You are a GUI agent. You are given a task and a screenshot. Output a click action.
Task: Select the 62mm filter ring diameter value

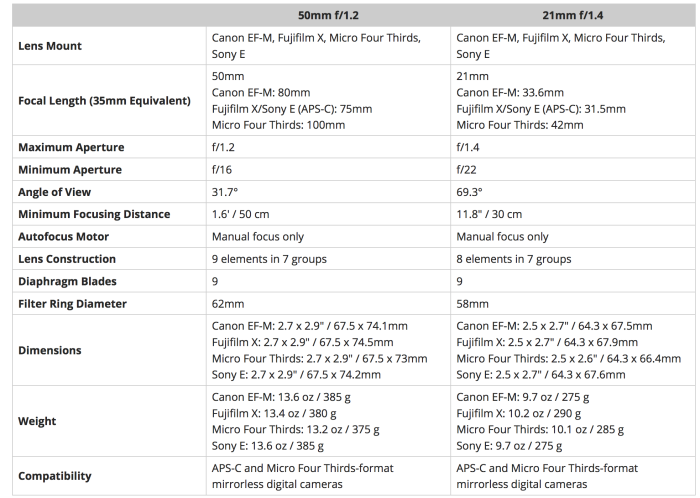(228, 304)
